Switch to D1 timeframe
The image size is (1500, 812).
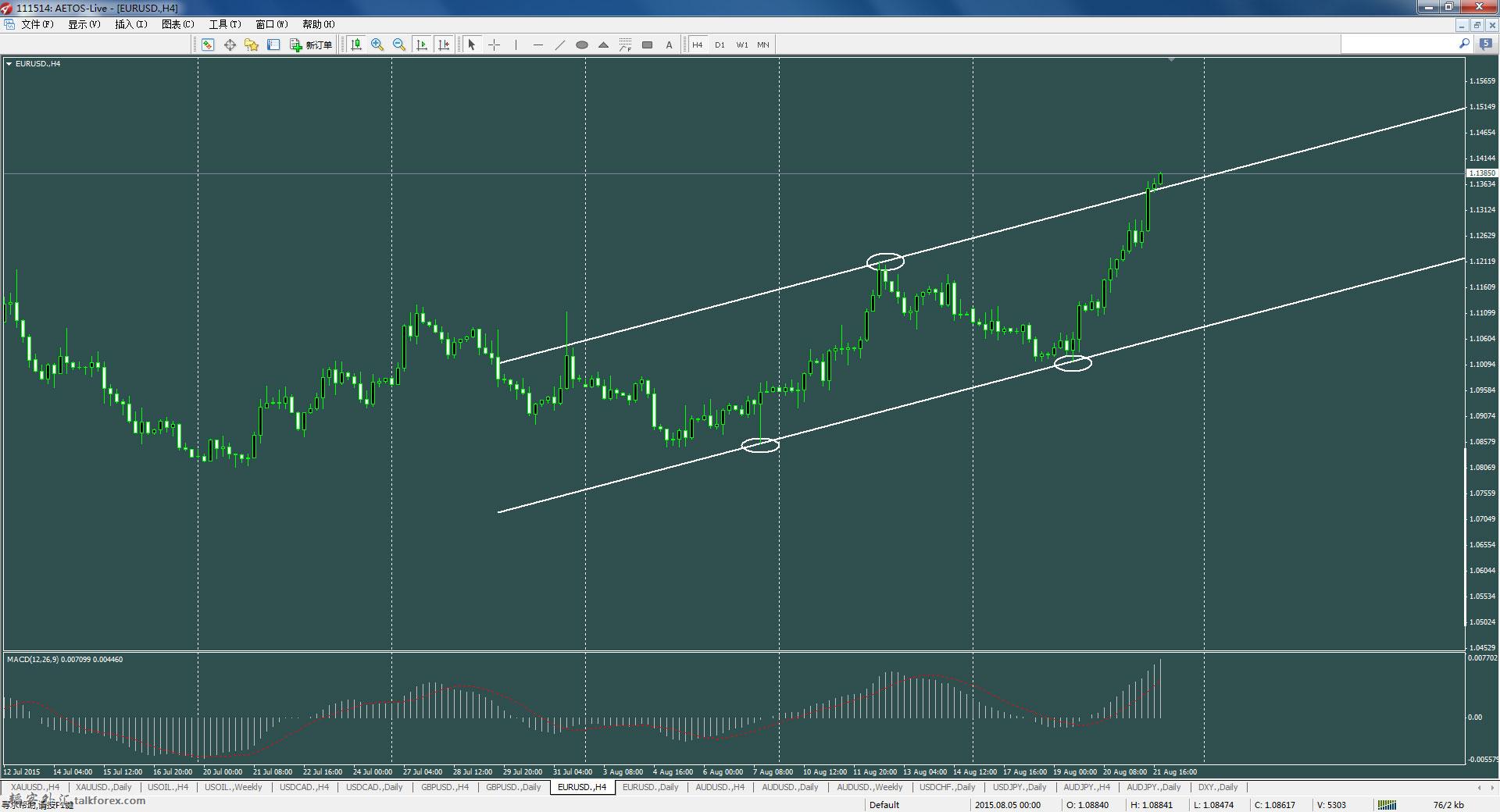pos(720,45)
